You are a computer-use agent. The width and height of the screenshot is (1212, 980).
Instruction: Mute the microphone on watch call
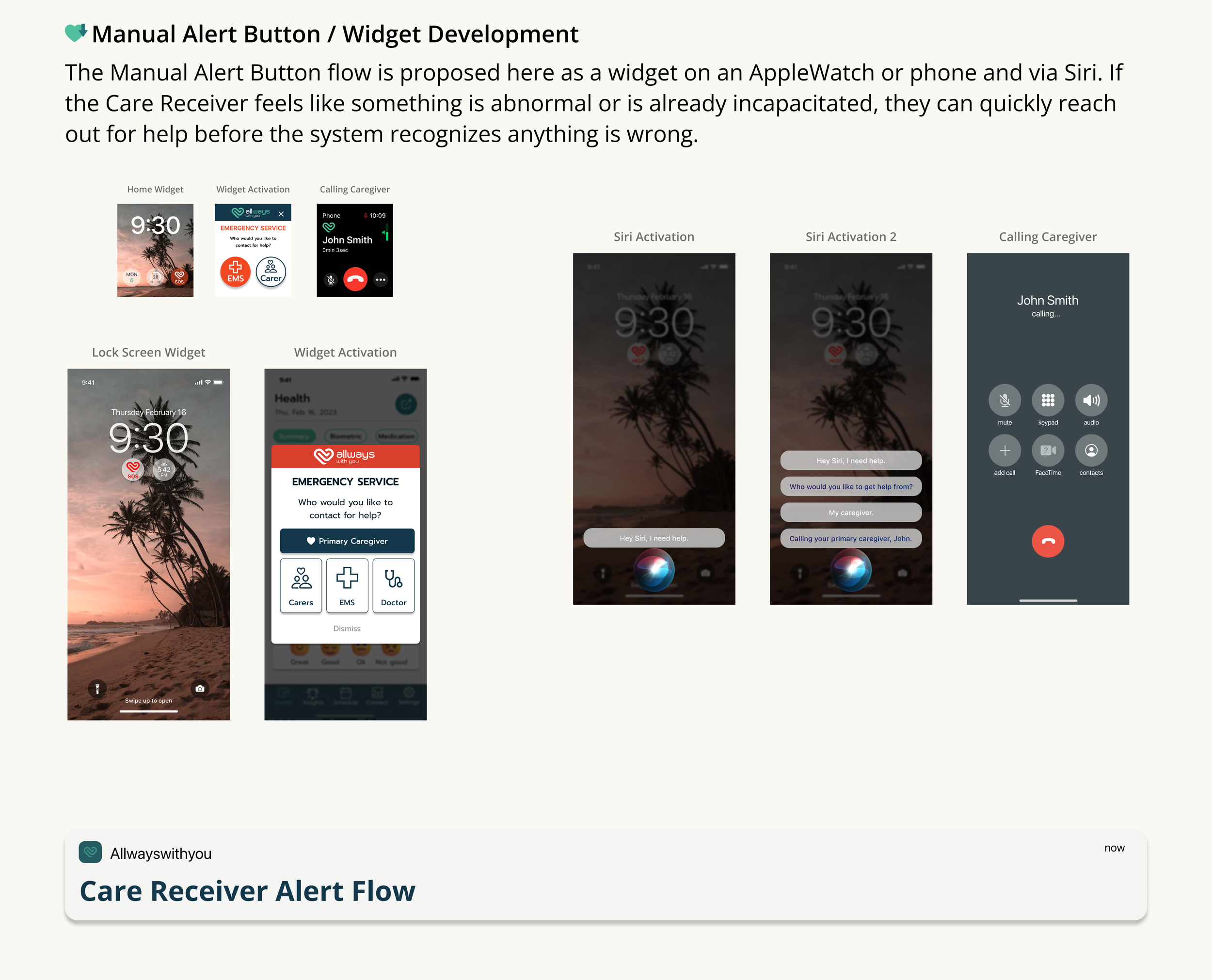(331, 279)
